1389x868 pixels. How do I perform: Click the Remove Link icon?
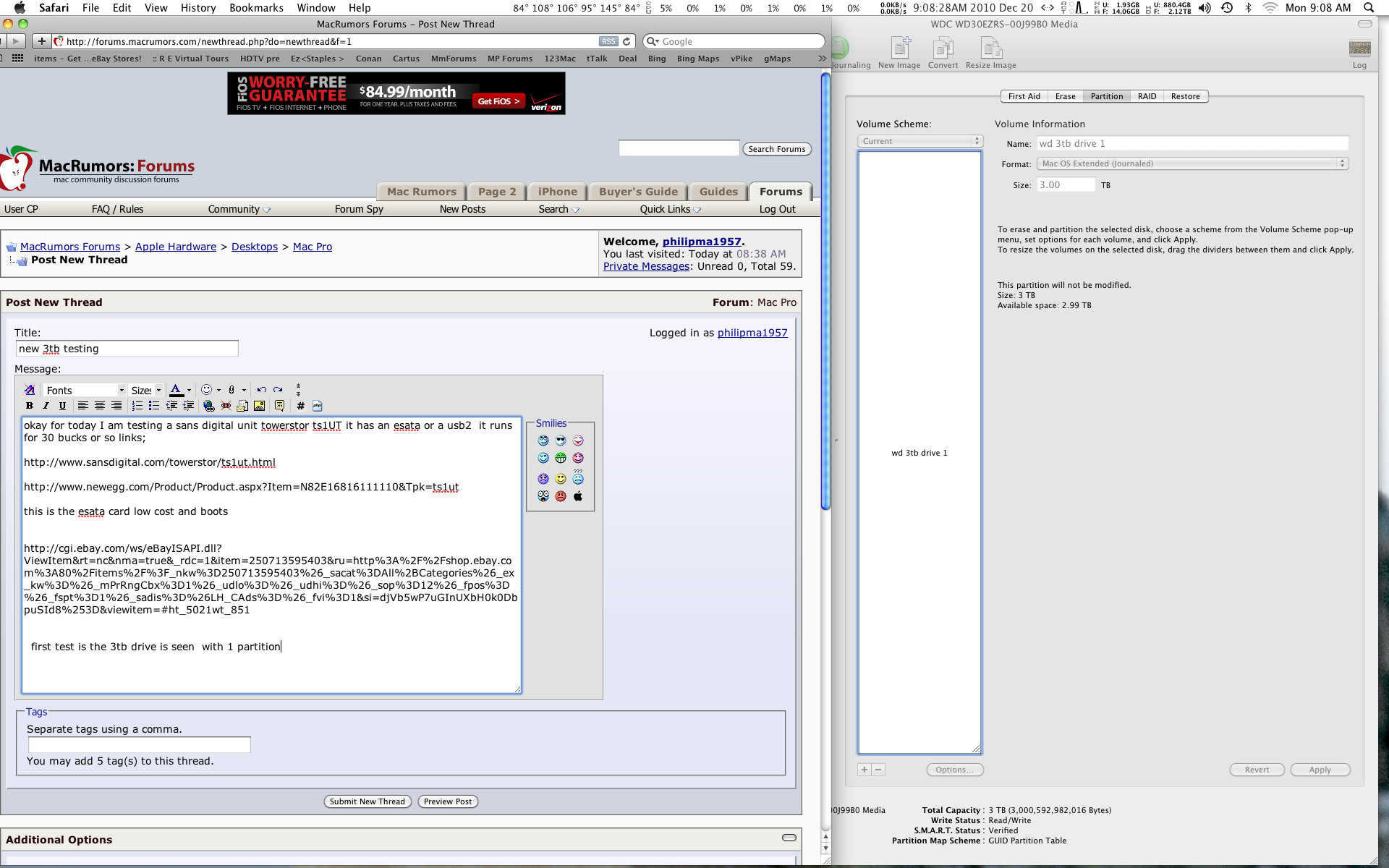tap(226, 406)
